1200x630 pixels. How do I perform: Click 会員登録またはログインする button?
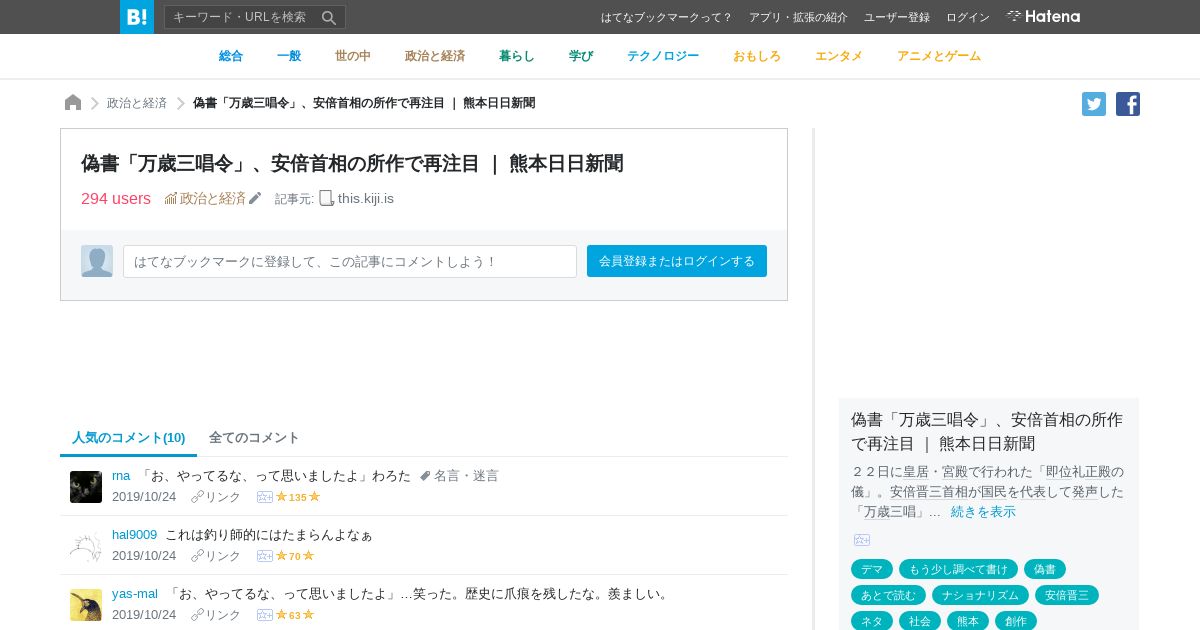(677, 261)
